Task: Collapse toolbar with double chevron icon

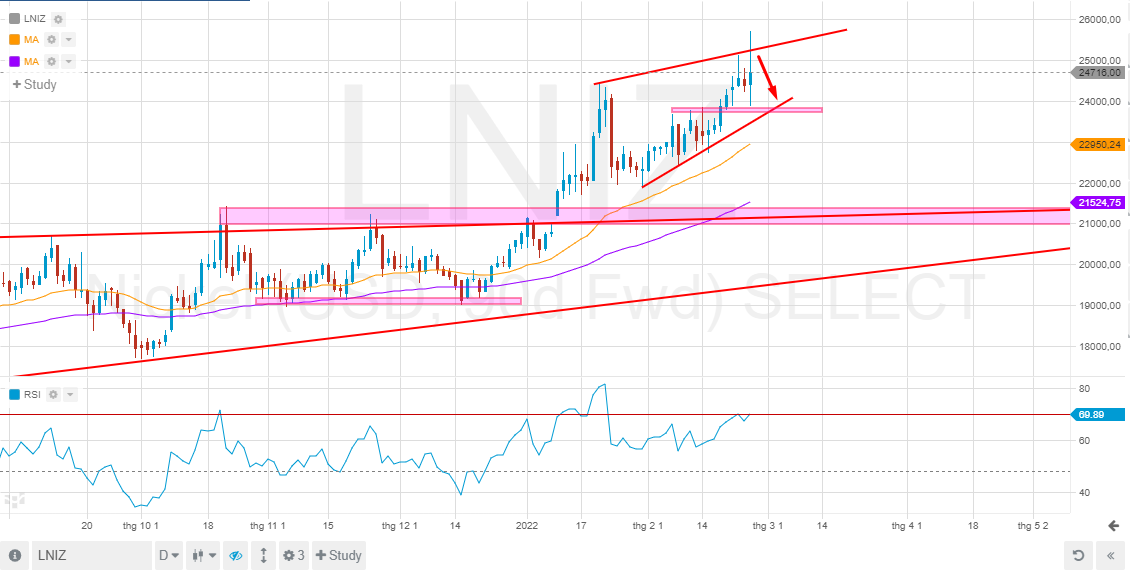Action: [1111, 556]
